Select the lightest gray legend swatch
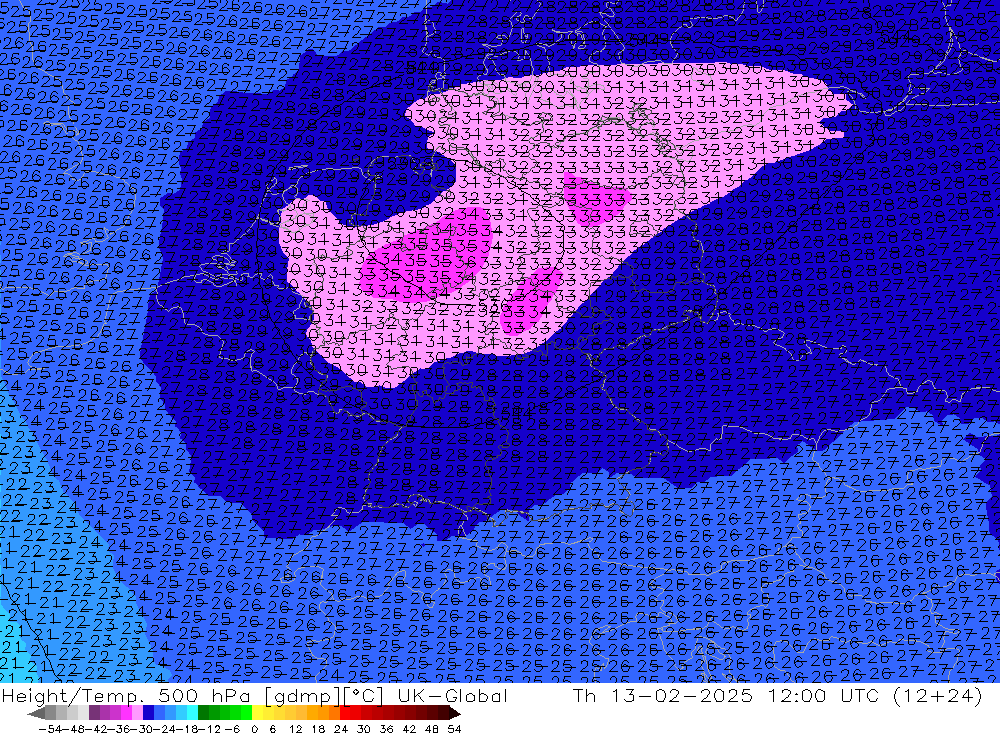Viewport: 1000px width, 733px height. [x=83, y=713]
